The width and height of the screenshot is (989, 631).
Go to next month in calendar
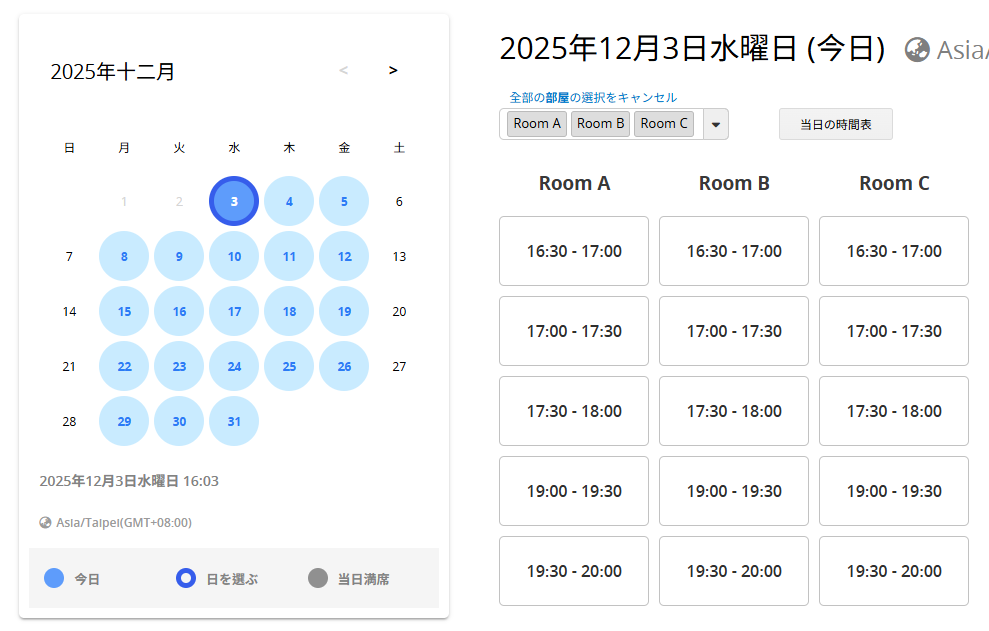tap(393, 70)
